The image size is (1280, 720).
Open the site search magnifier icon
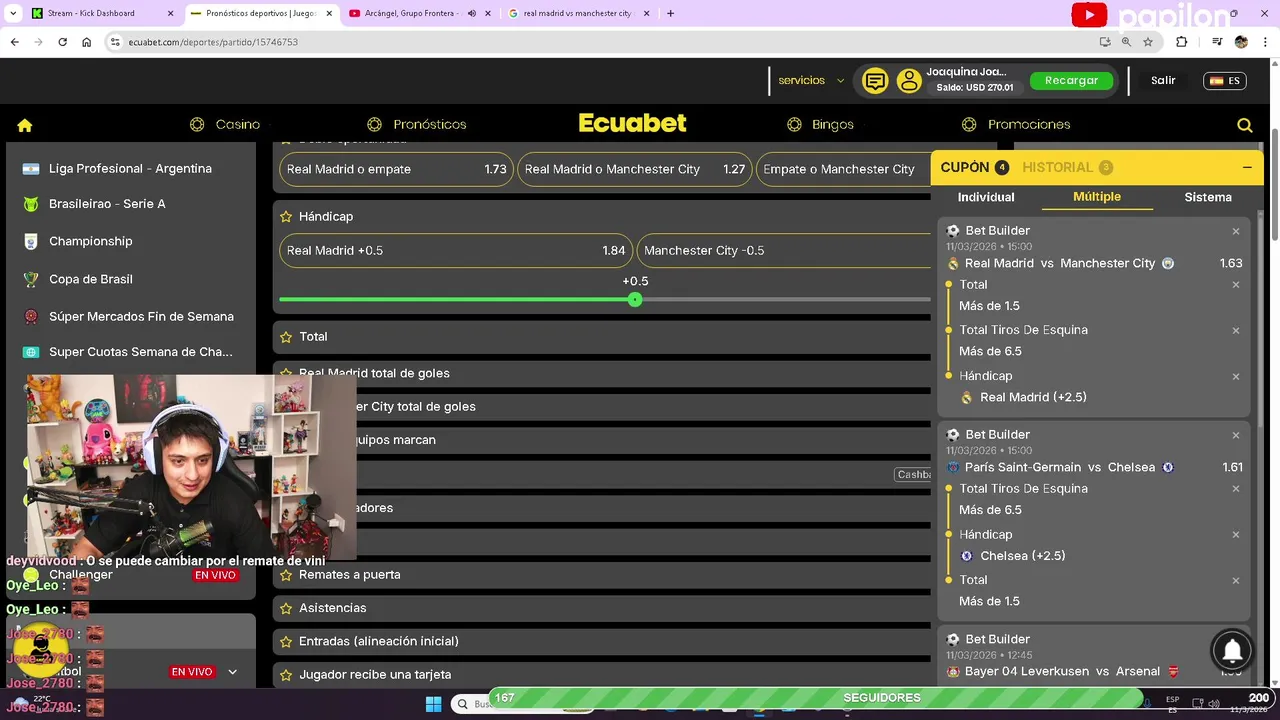coord(1245,125)
